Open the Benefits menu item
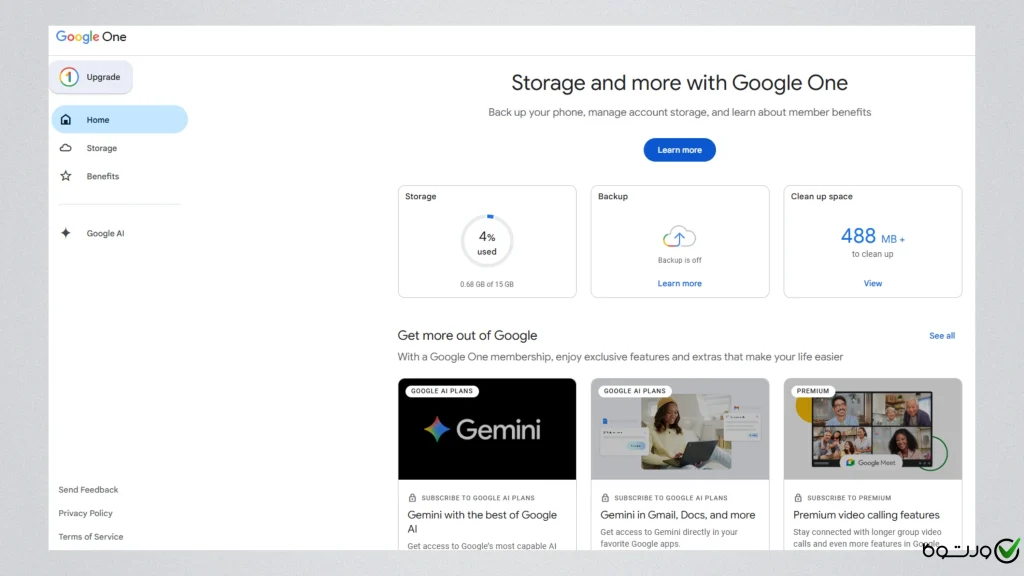 coord(102,176)
